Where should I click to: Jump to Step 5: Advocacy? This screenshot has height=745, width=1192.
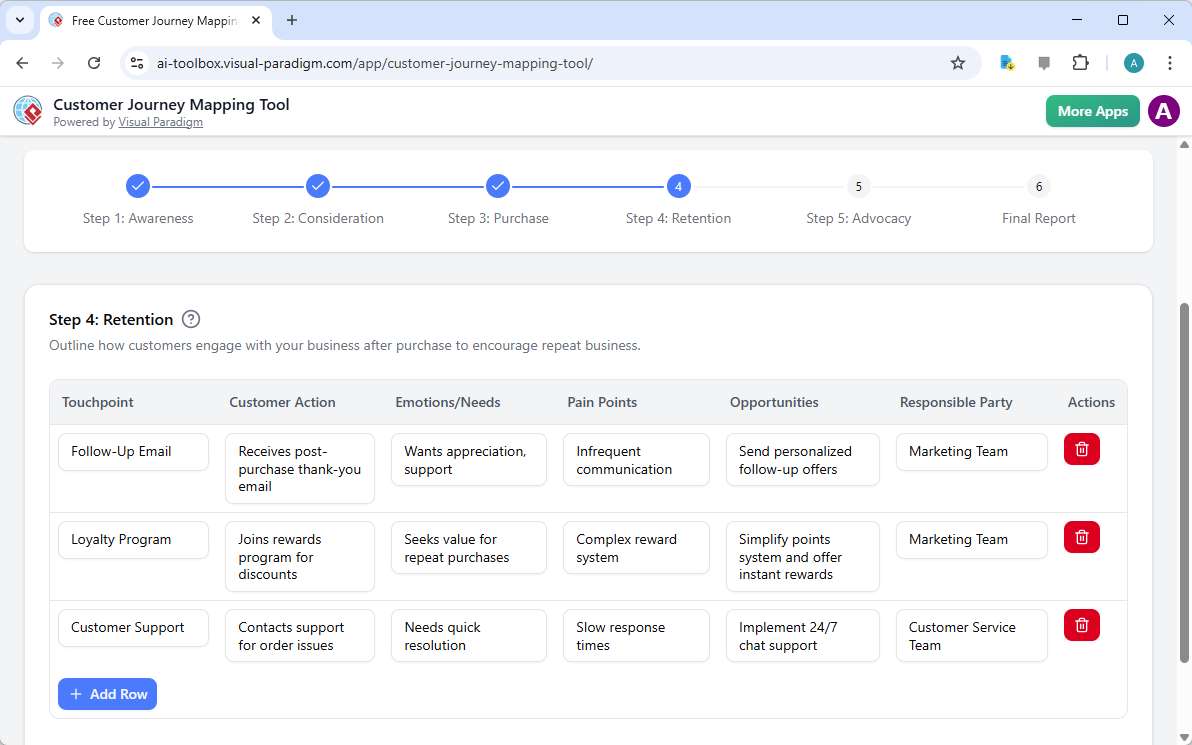(x=858, y=186)
